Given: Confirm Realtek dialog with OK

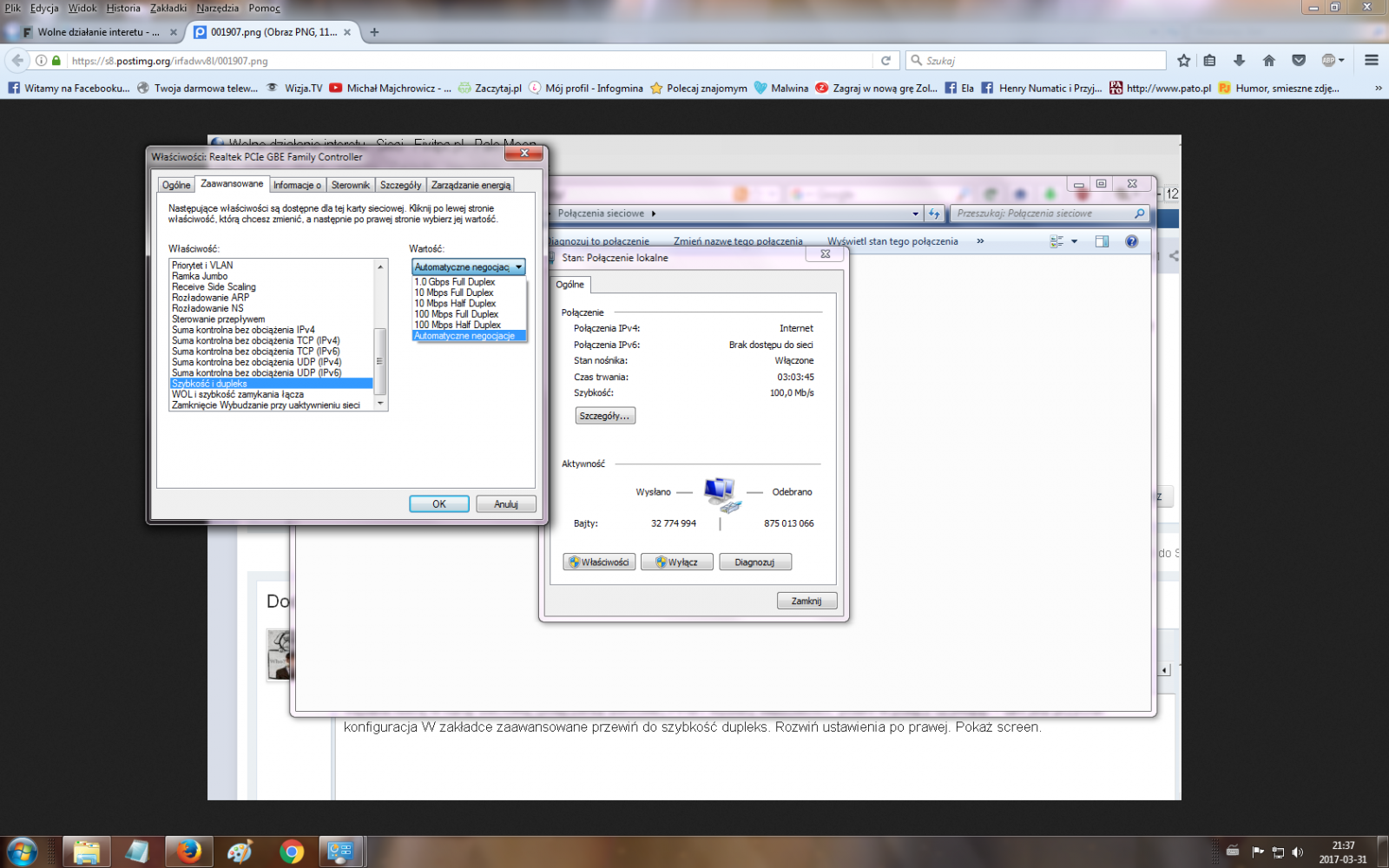Looking at the screenshot, I should point(439,504).
